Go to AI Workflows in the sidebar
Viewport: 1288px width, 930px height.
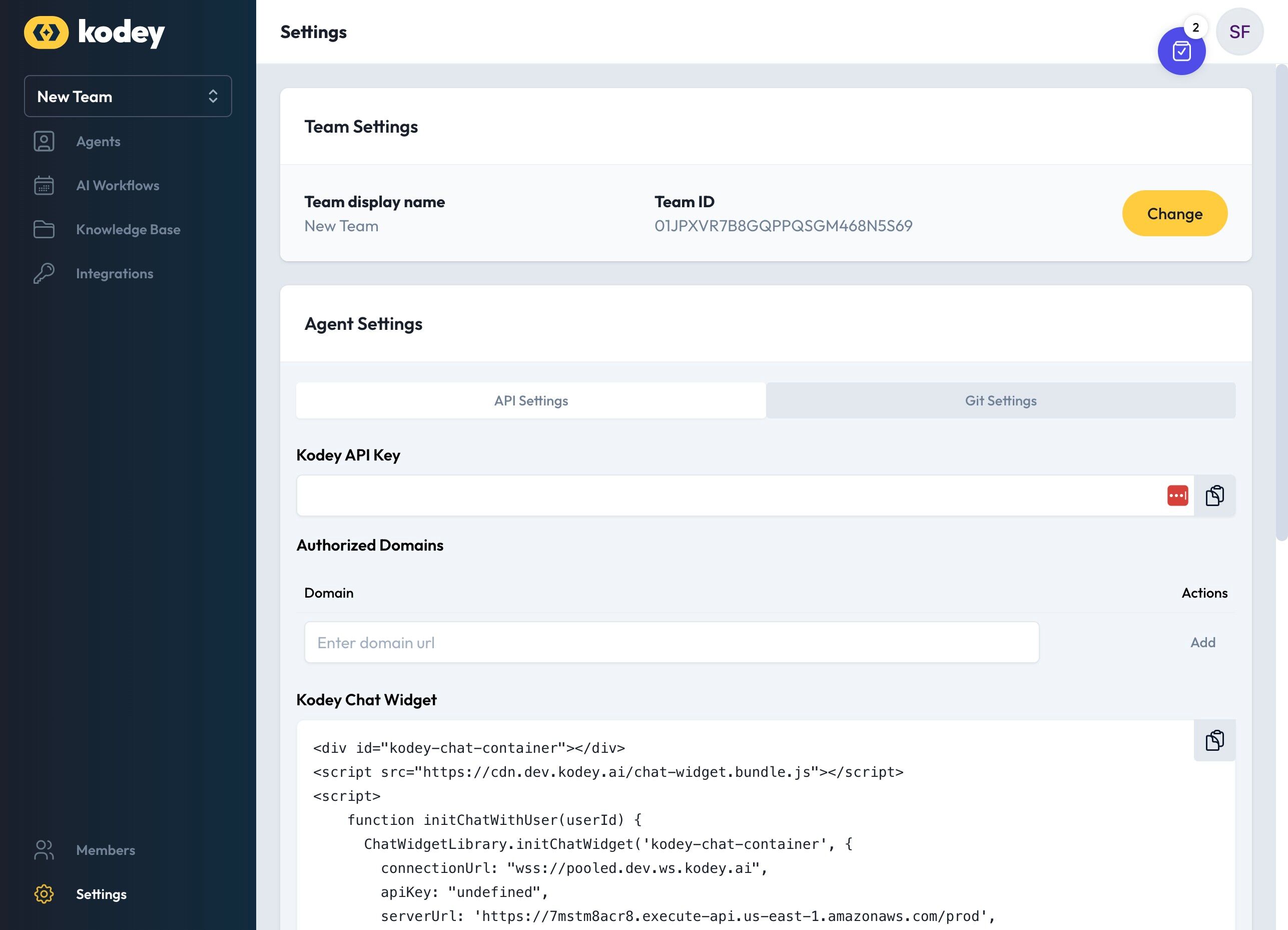(x=118, y=185)
